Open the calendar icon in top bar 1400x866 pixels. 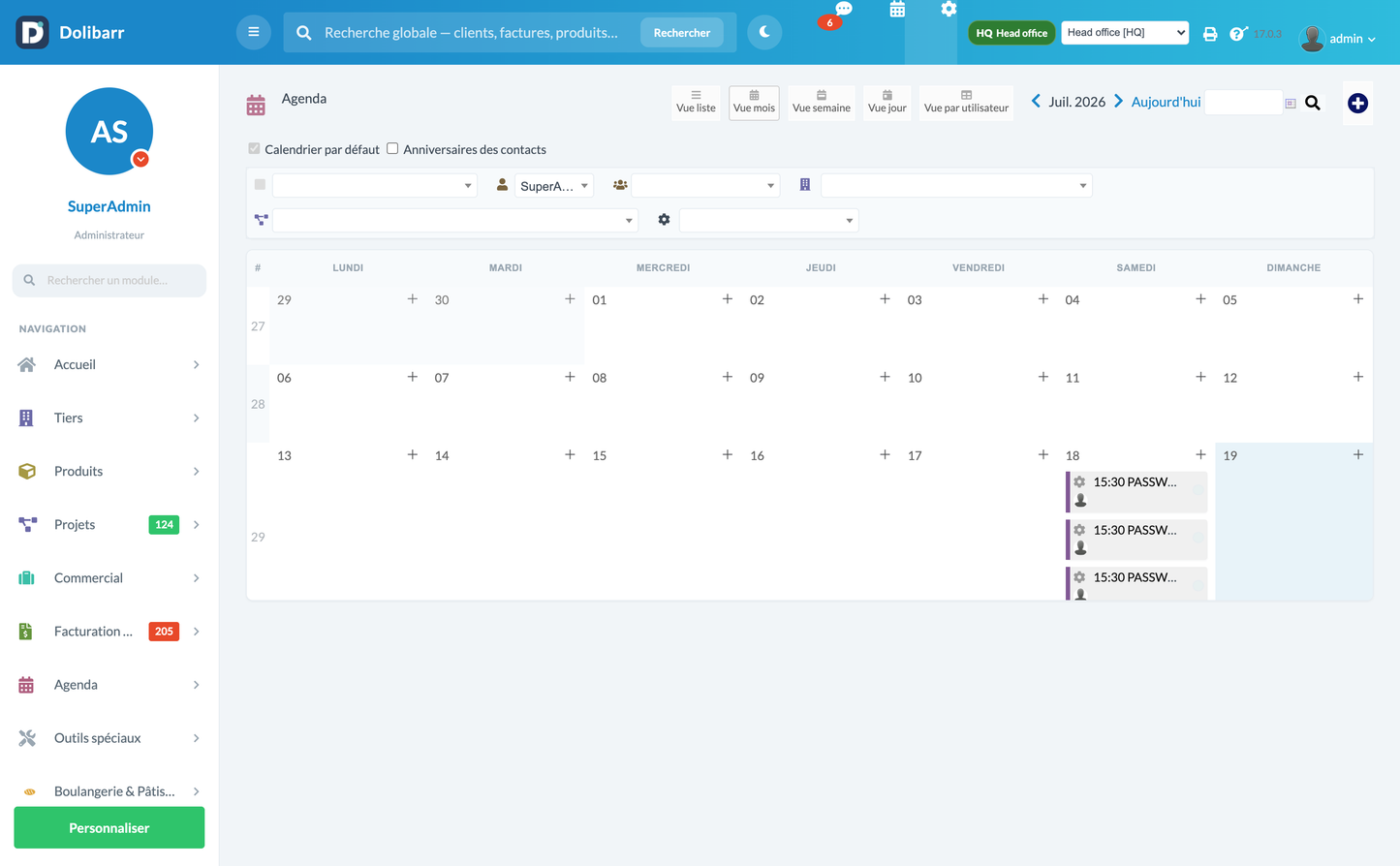(x=897, y=10)
